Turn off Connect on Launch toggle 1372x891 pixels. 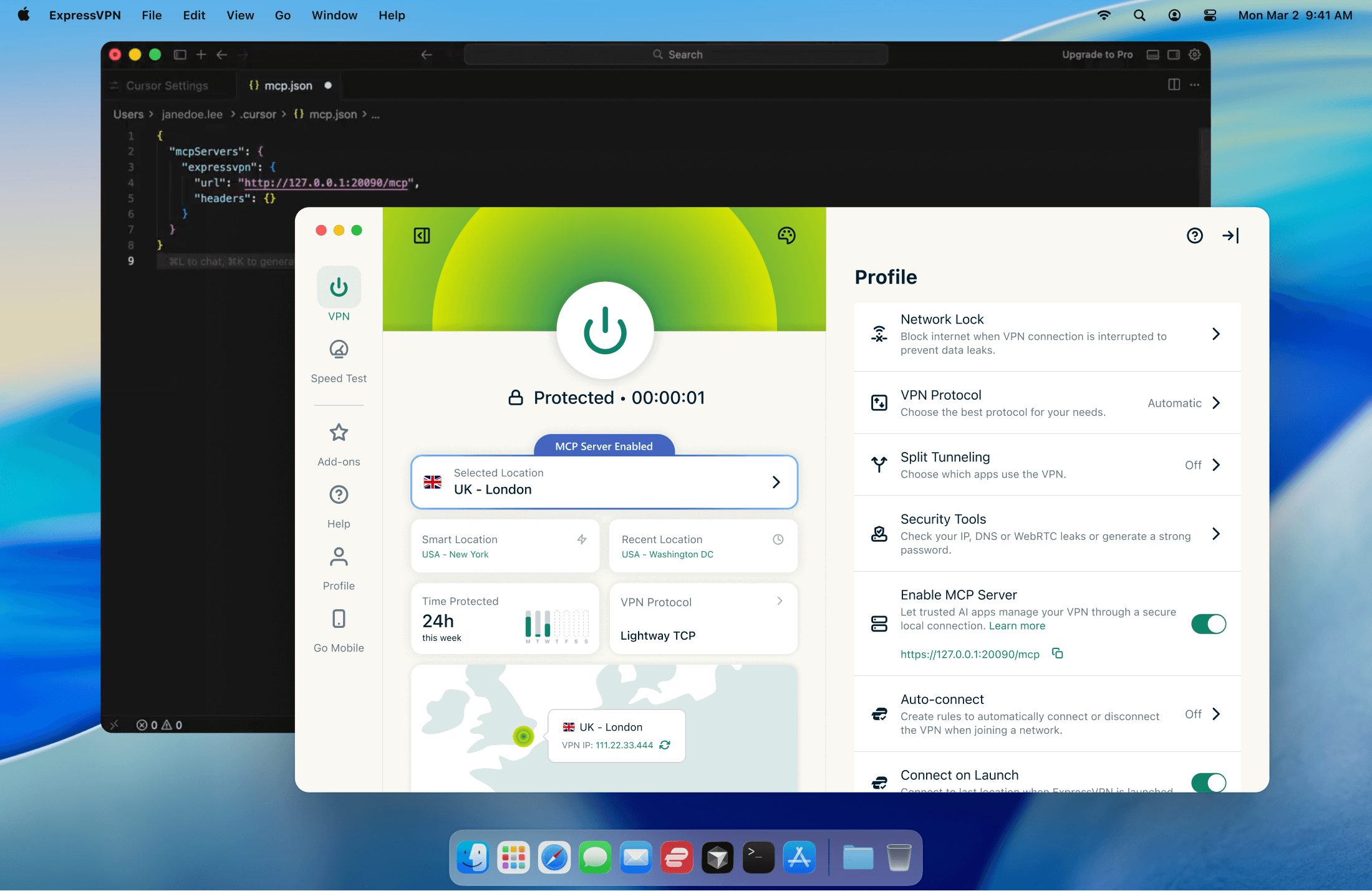point(1208,782)
